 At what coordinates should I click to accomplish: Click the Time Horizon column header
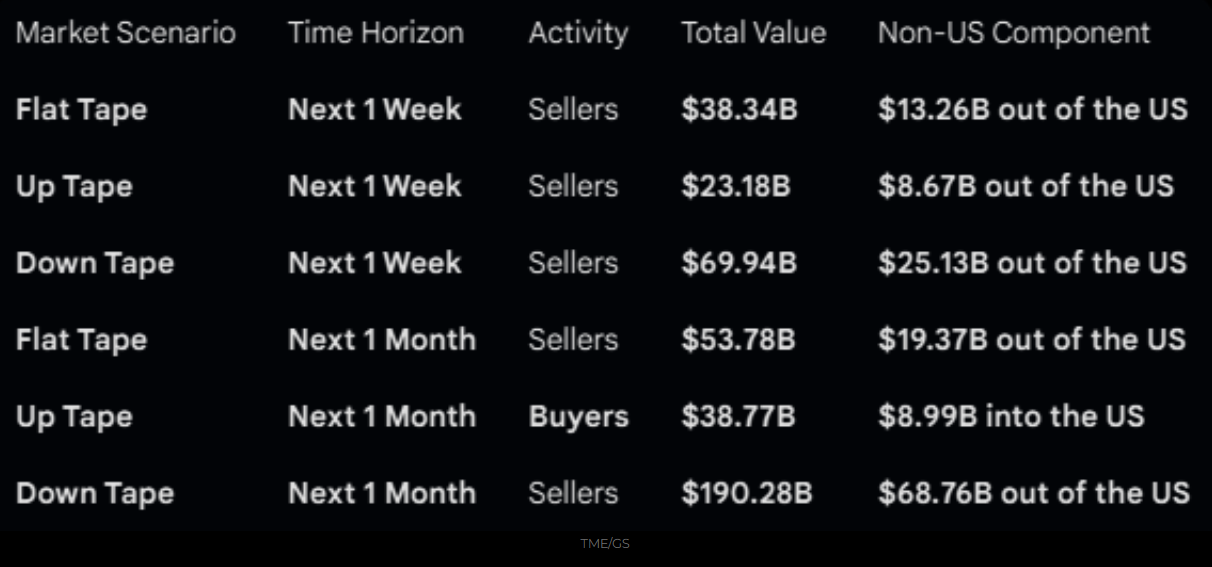click(376, 33)
